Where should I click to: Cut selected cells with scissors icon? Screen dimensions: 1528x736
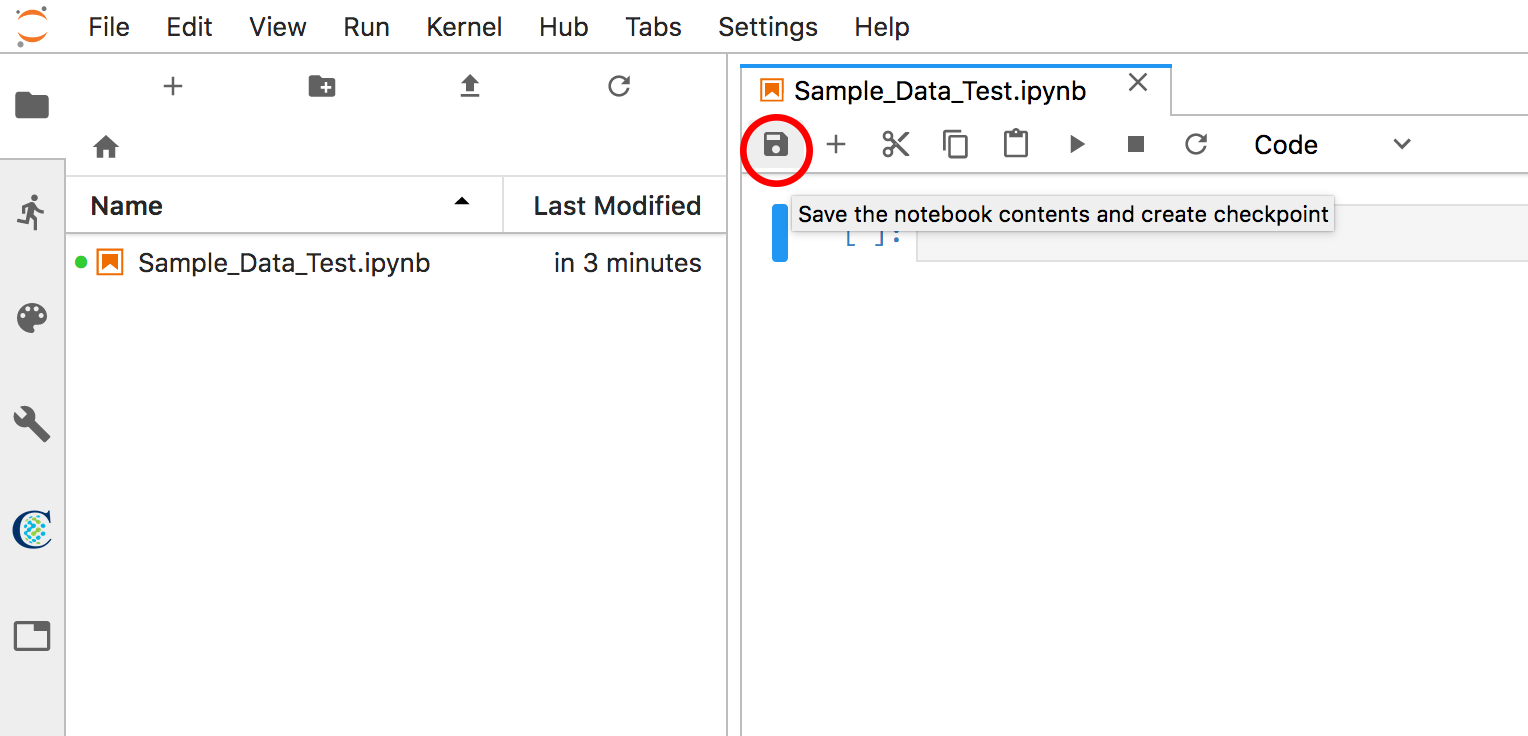tap(896, 145)
